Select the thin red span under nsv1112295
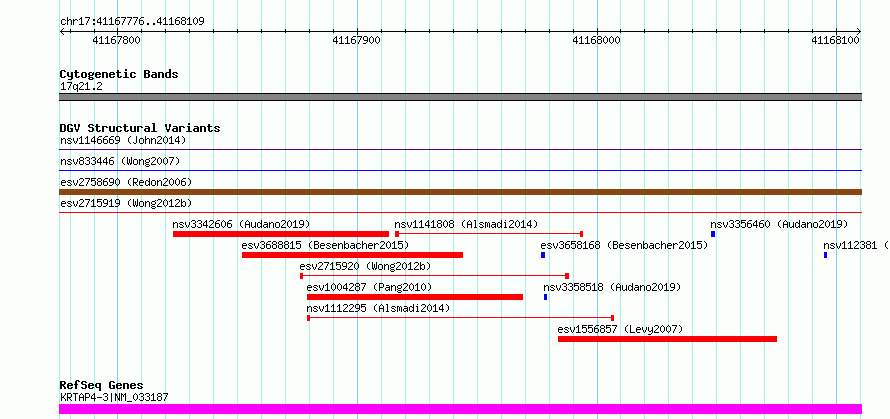890x419 pixels. point(460,318)
